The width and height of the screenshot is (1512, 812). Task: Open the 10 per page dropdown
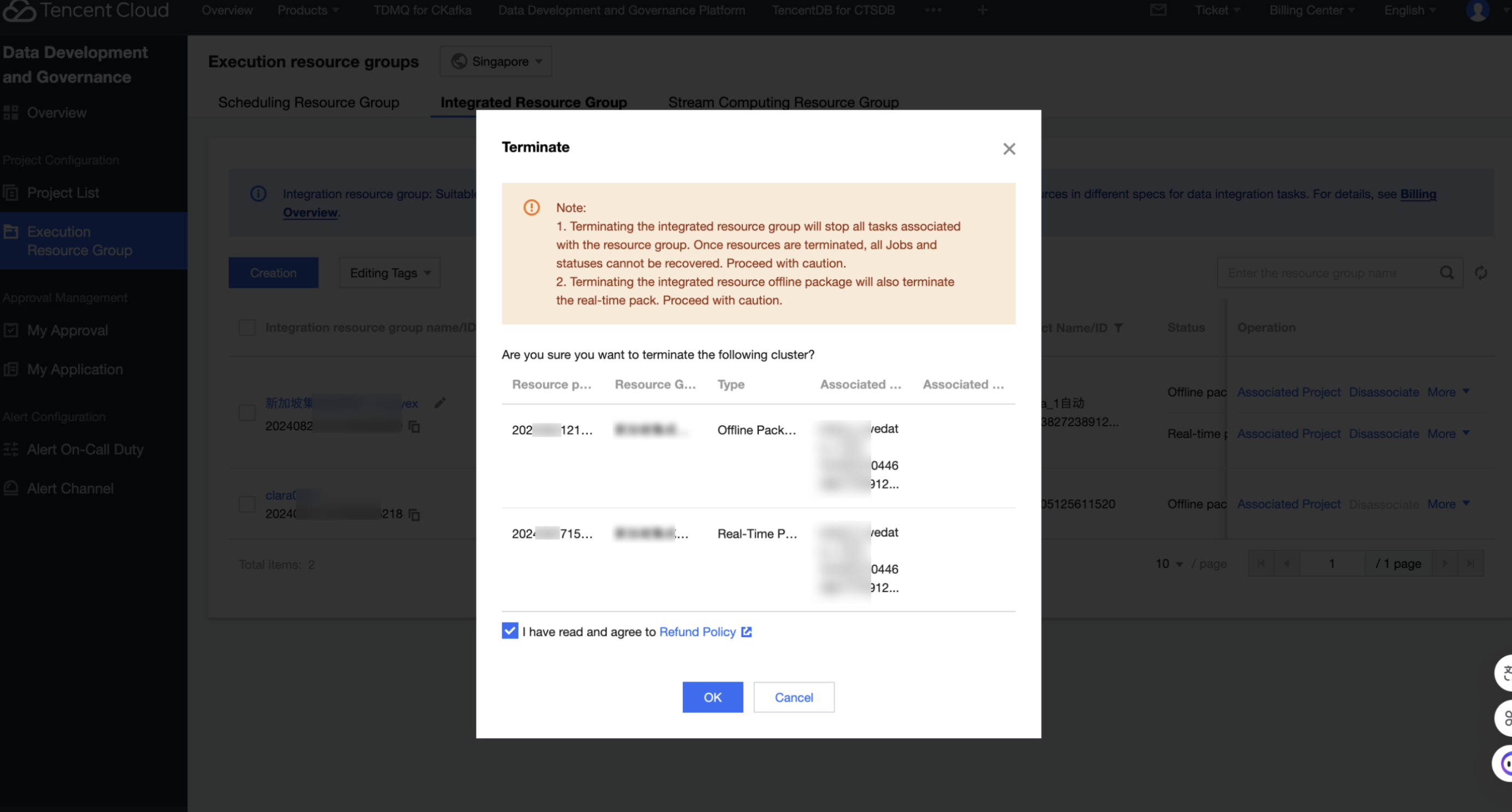pyautogui.click(x=1169, y=564)
